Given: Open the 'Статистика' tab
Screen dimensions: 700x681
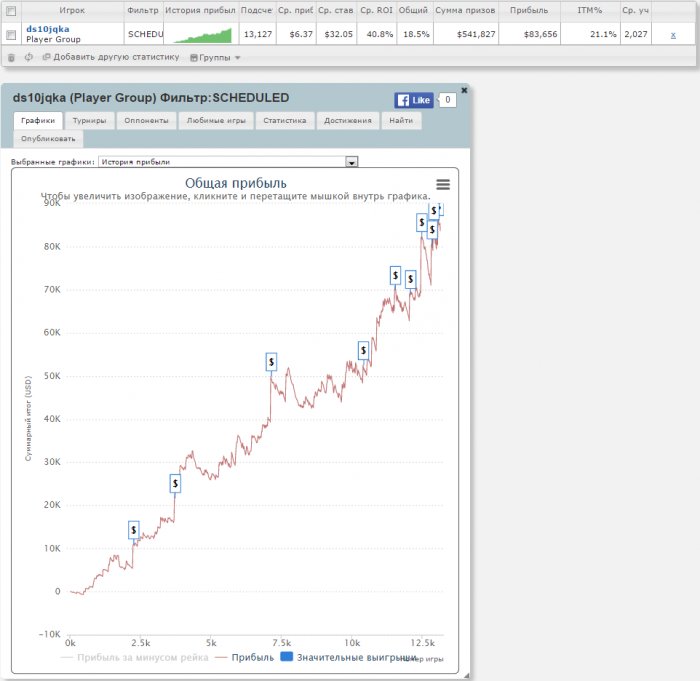Looking at the screenshot, I should (285, 120).
